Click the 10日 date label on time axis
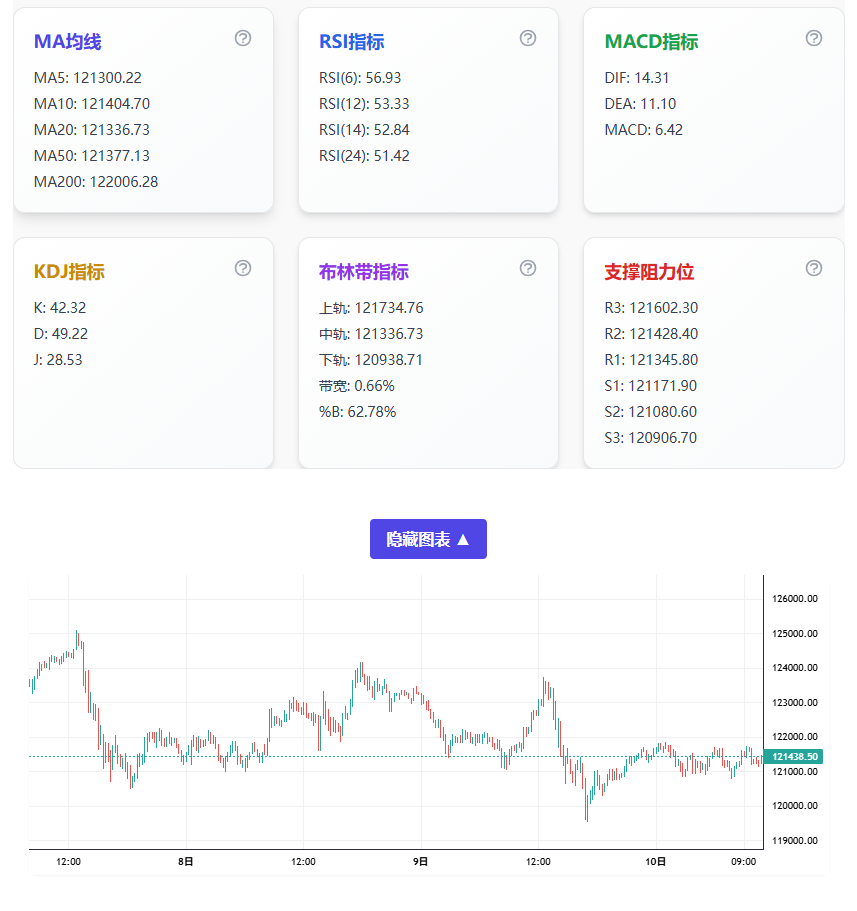This screenshot has width=857, height=911. pyautogui.click(x=656, y=861)
